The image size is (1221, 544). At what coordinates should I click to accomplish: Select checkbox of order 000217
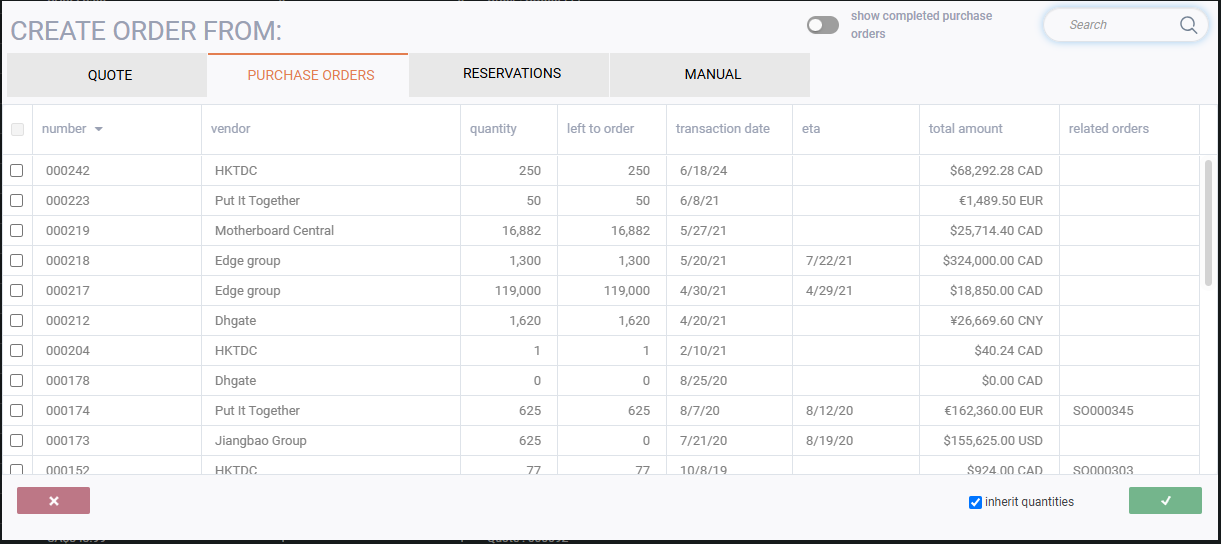[x=17, y=291]
